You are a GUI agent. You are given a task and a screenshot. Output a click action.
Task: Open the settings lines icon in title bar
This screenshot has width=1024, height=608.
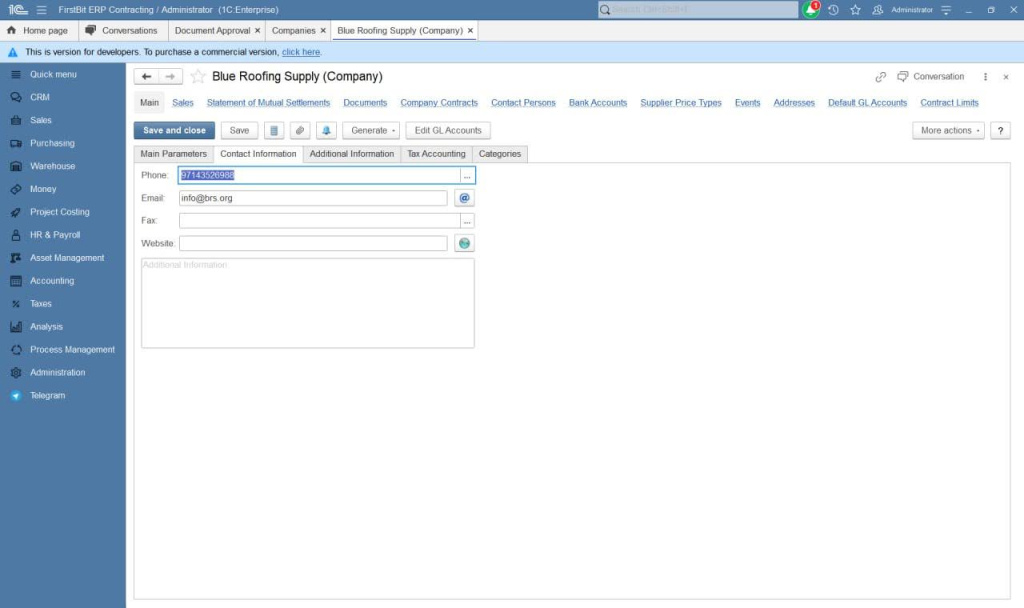[946, 10]
